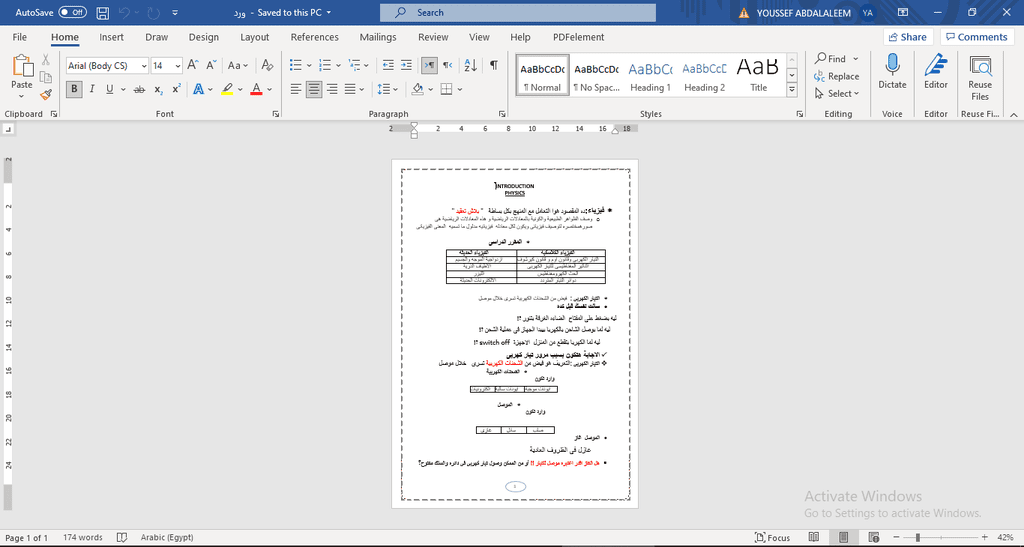Increase font size with grow icon
The width and height of the screenshot is (1024, 547).
pos(193,65)
